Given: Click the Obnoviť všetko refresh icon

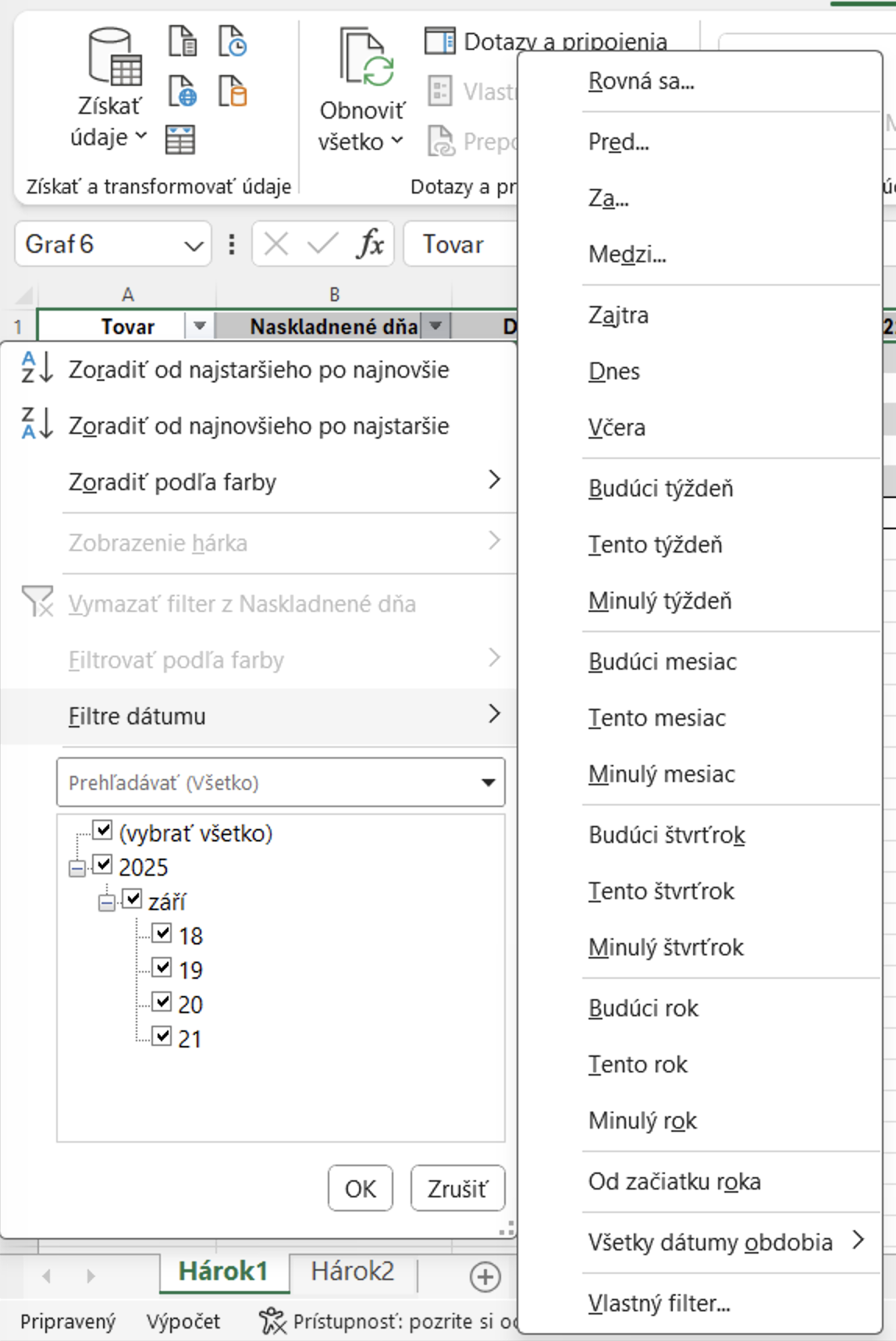Looking at the screenshot, I should click(367, 57).
